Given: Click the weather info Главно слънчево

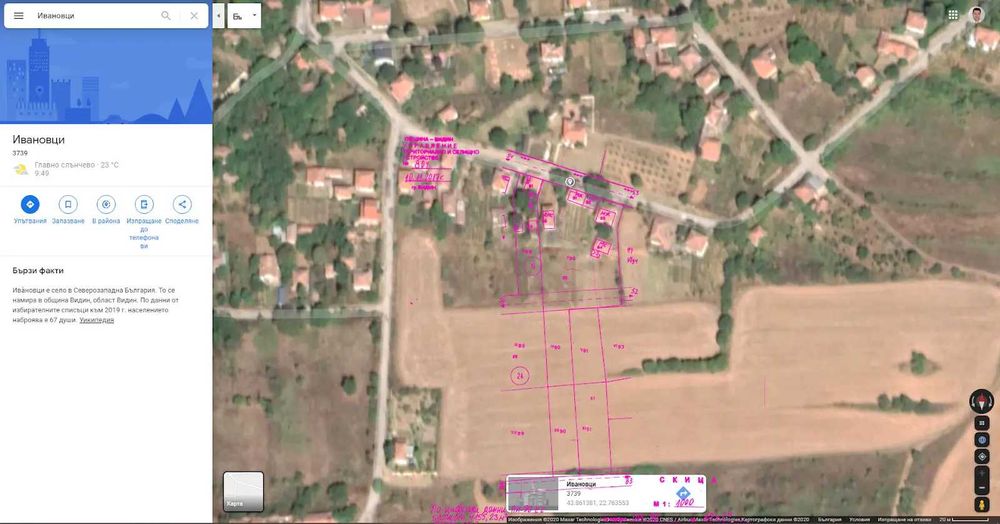Looking at the screenshot, I should tap(77, 165).
